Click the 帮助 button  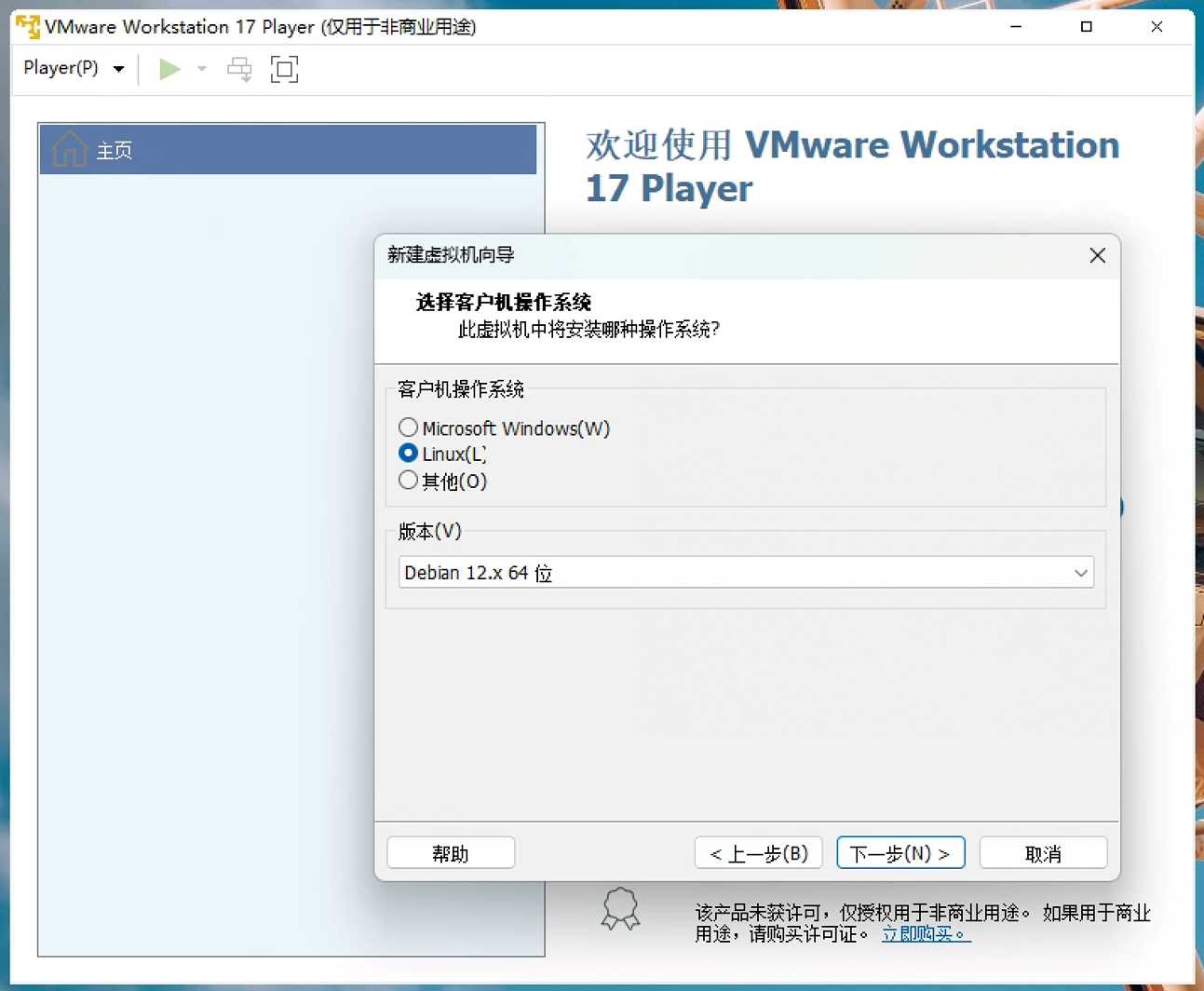pos(451,853)
